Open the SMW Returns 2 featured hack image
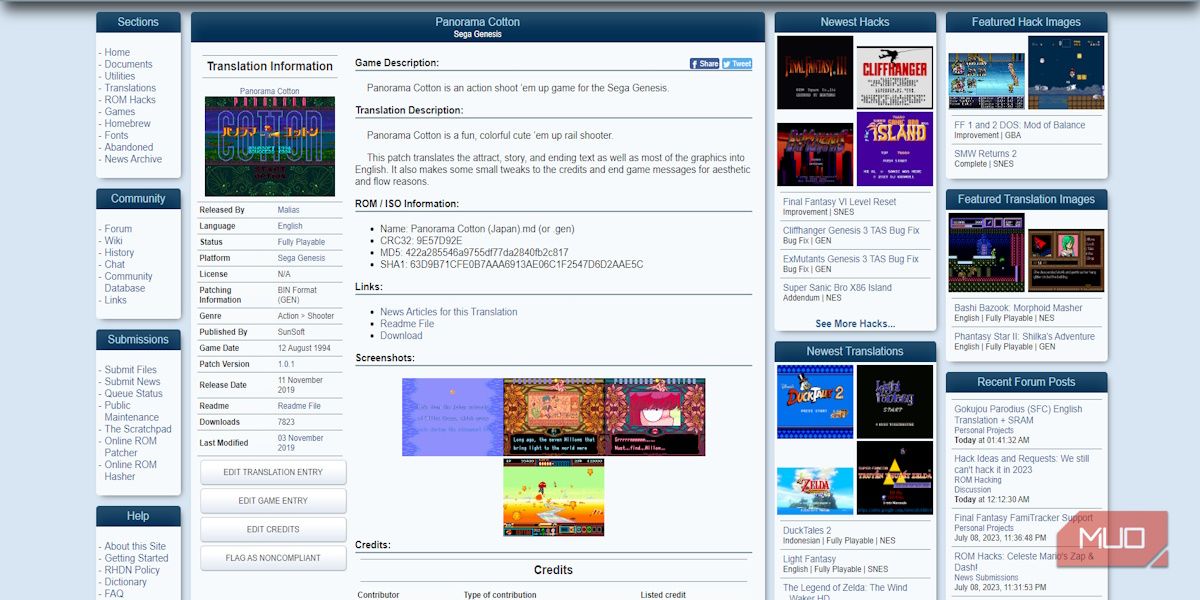The height and width of the screenshot is (600, 1200). [1066, 73]
